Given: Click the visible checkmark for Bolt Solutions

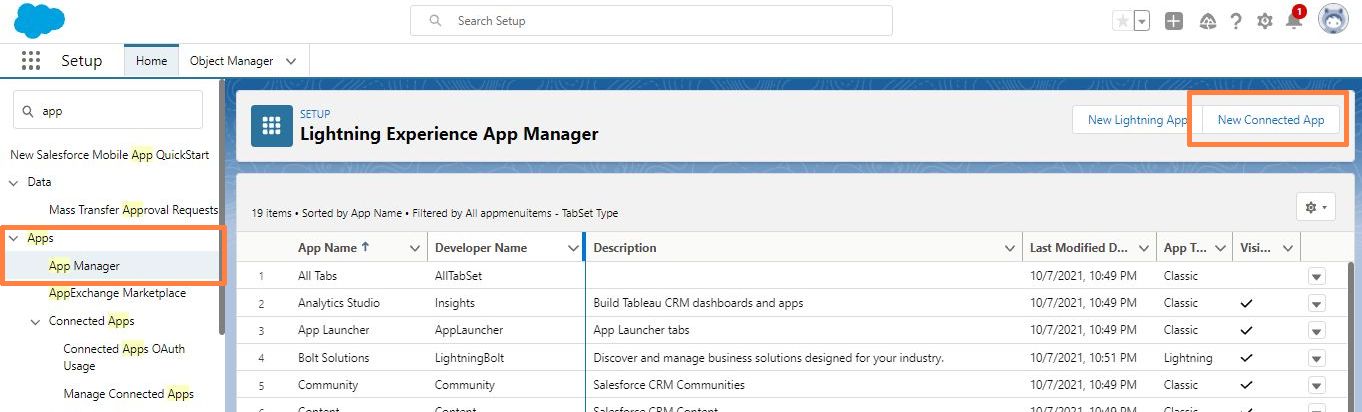Looking at the screenshot, I should (x=1247, y=358).
